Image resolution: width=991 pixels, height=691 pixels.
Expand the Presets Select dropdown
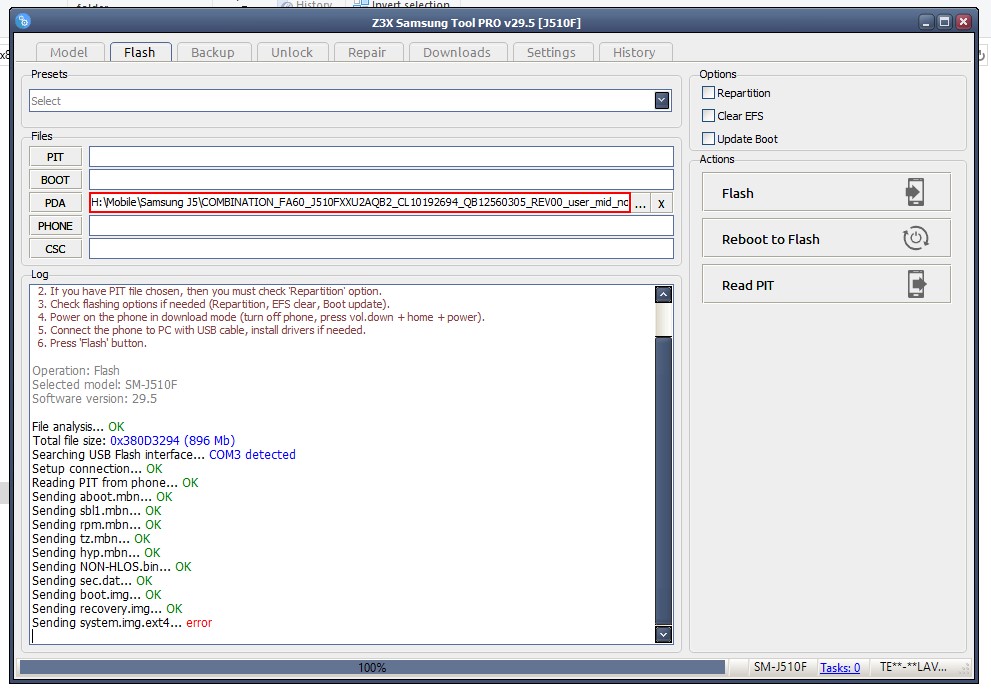(662, 101)
